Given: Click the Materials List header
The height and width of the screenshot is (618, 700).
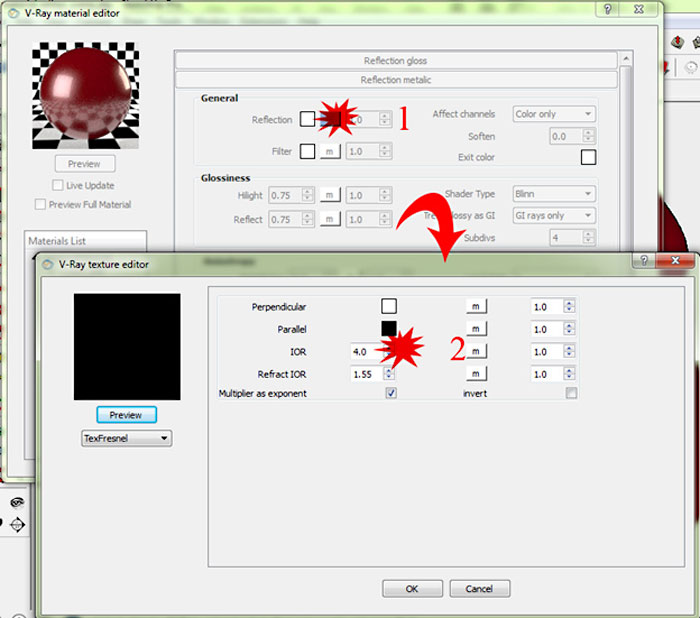Looking at the screenshot, I should 85,241.
